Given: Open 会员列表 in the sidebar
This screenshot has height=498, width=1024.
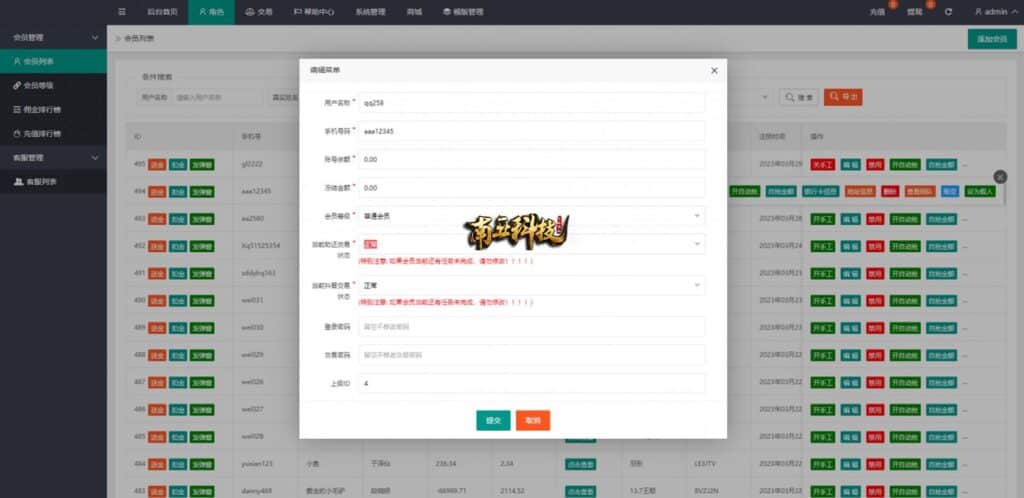Looking at the screenshot, I should [53, 61].
